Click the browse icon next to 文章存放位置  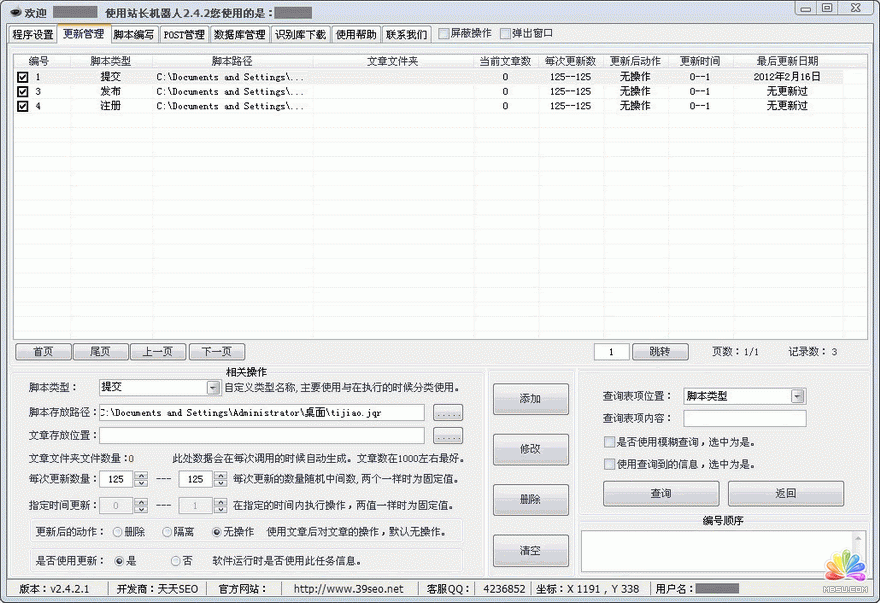[x=450, y=435]
